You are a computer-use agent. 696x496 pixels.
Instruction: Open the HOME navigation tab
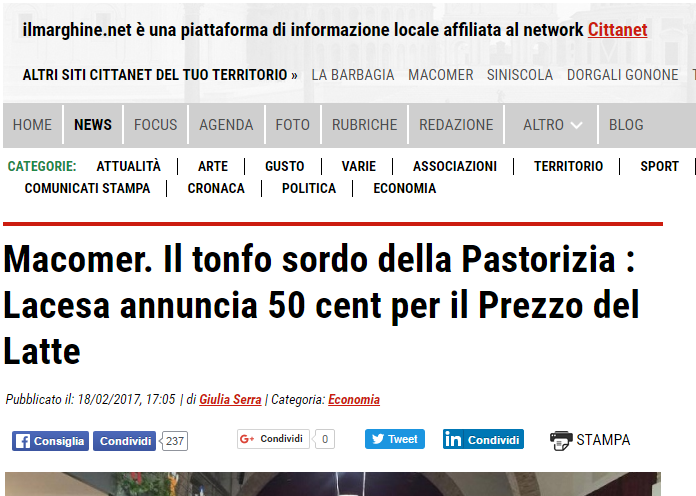click(32, 125)
